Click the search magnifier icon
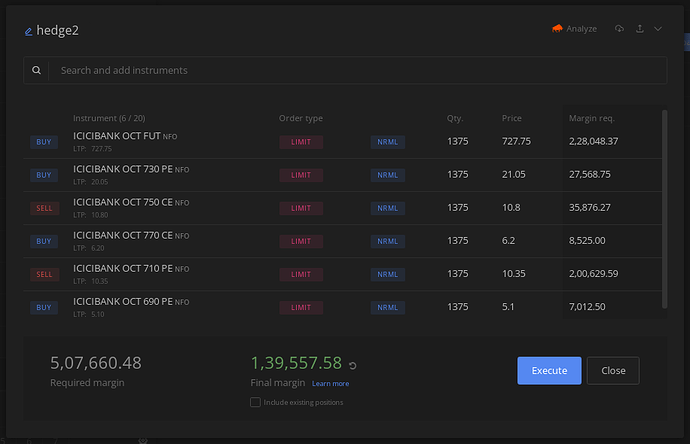 37,70
